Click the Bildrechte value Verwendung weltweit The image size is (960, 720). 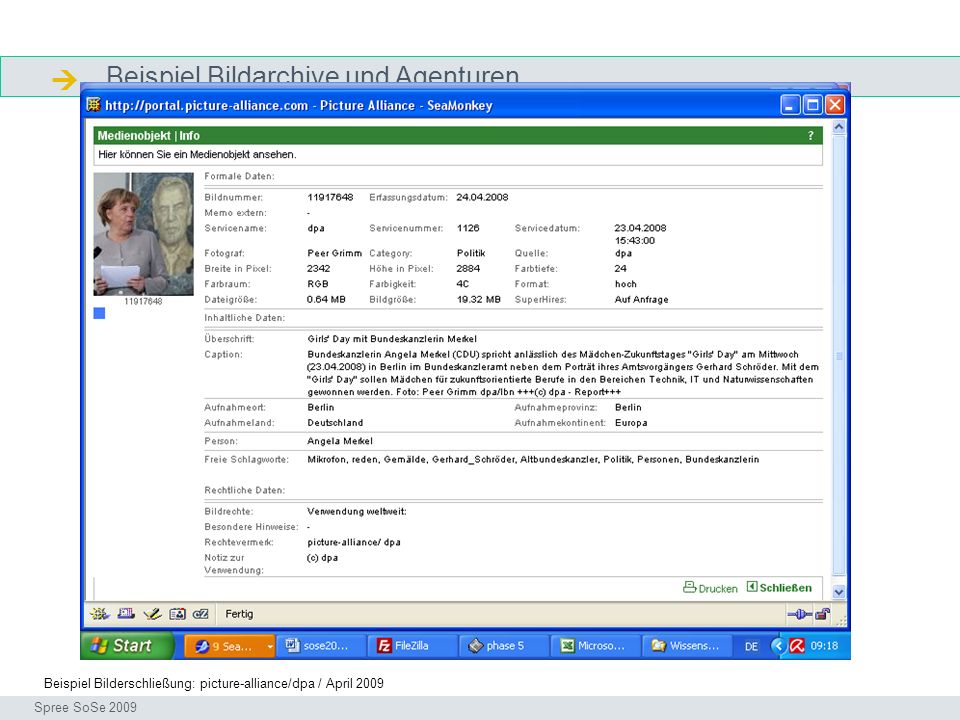[357, 511]
